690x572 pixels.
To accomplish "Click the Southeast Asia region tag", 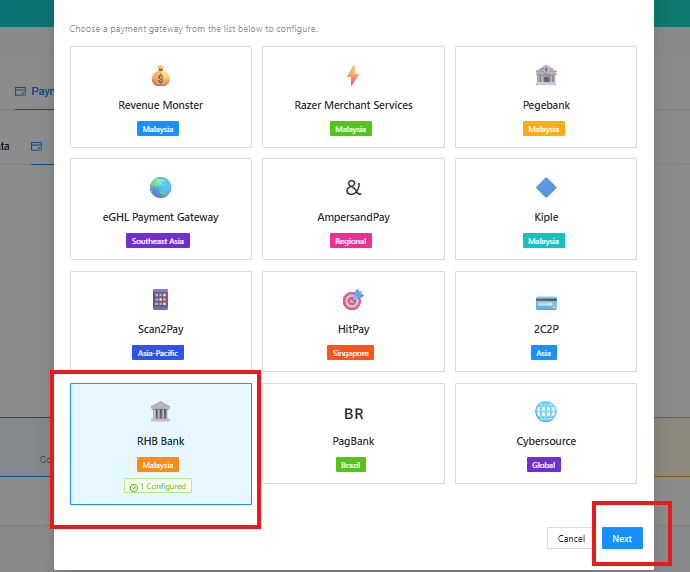I will tap(158, 241).
